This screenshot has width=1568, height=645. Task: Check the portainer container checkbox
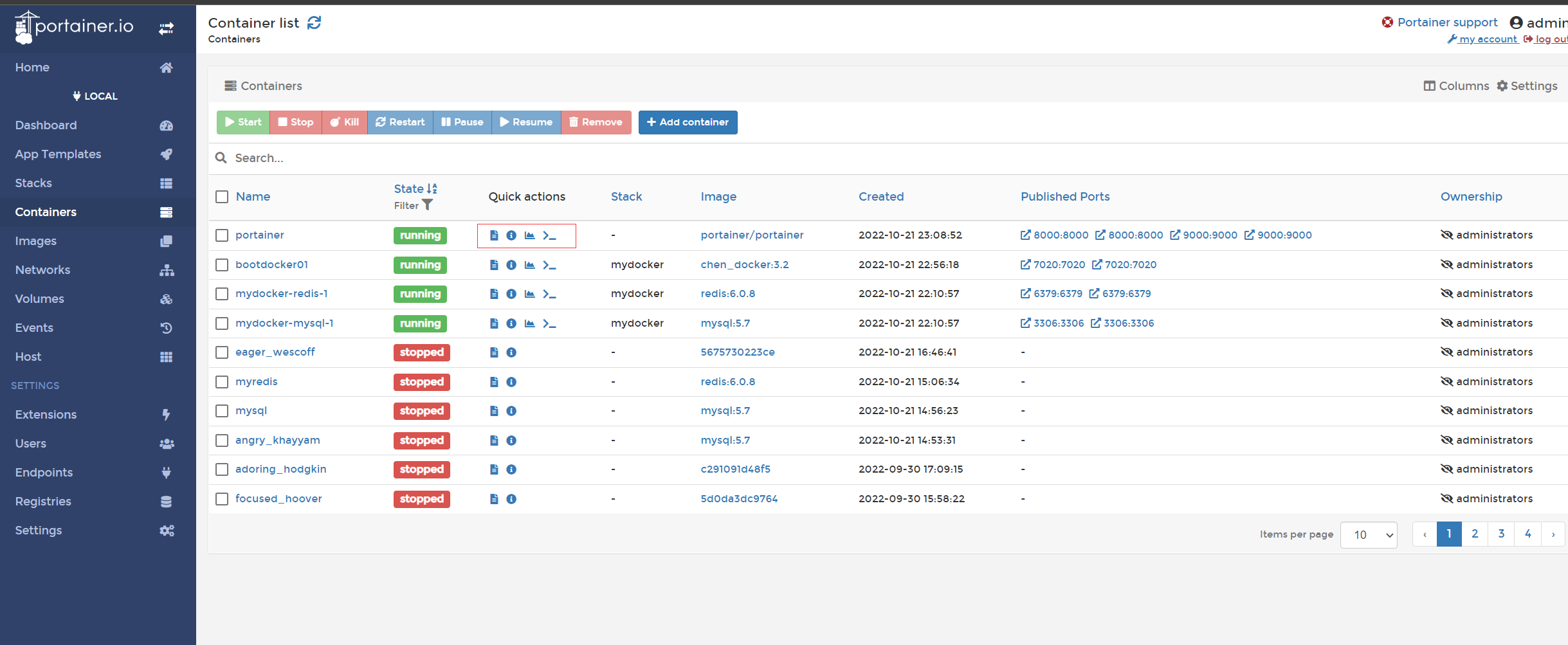tap(222, 235)
